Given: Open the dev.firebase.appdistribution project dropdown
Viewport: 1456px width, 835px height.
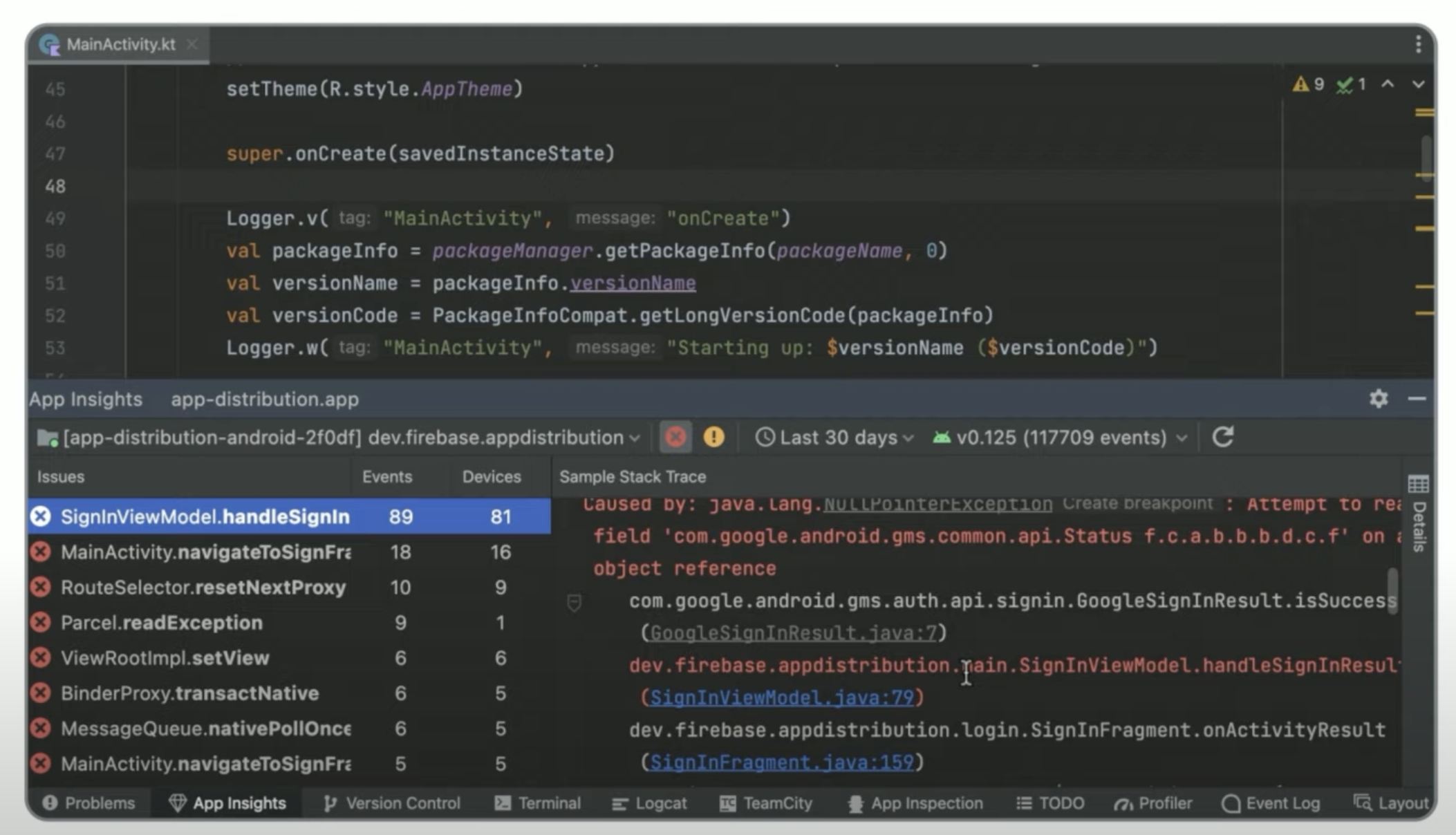Looking at the screenshot, I should point(339,438).
